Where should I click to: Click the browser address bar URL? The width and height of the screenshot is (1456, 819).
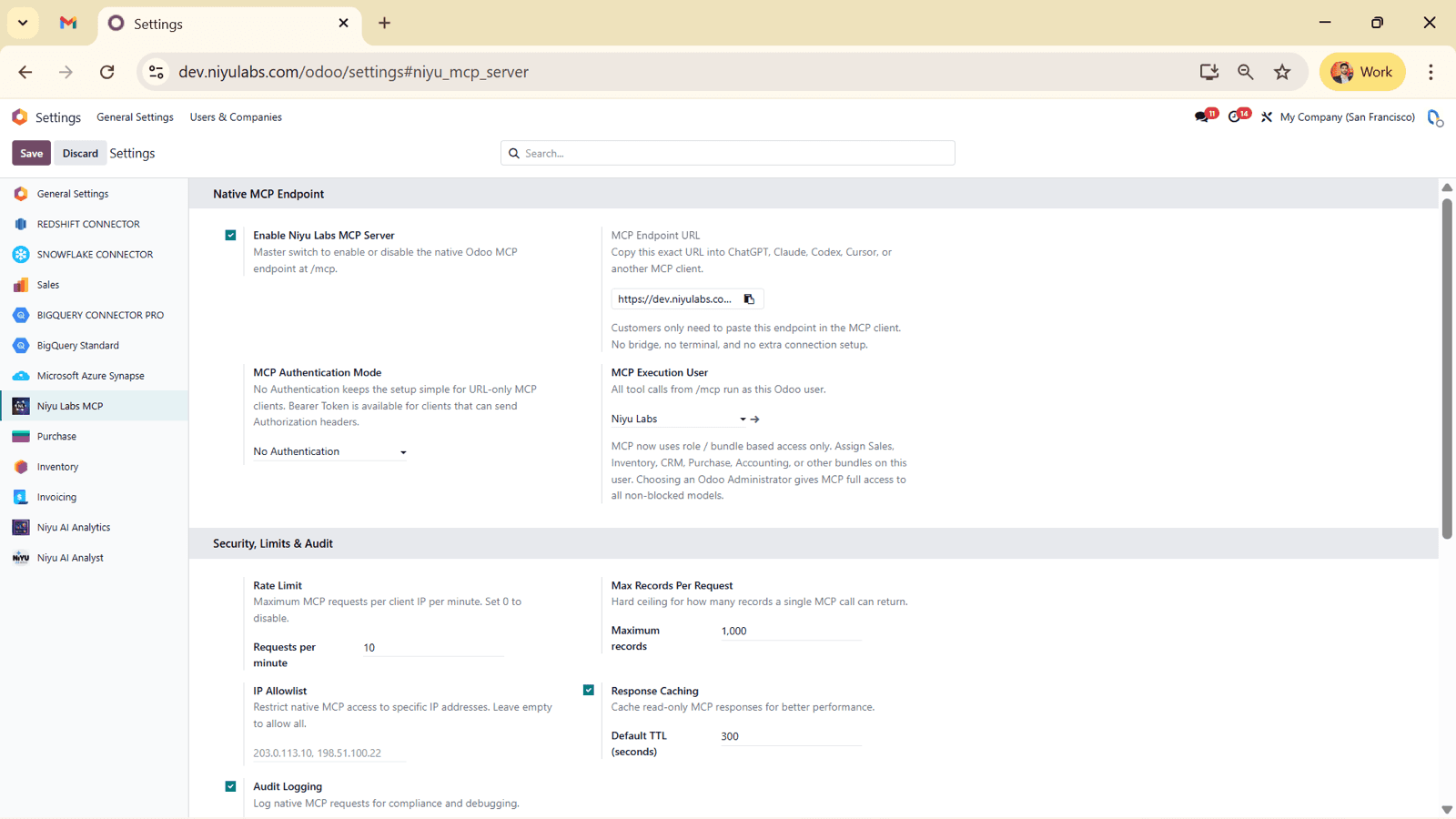coord(353,72)
